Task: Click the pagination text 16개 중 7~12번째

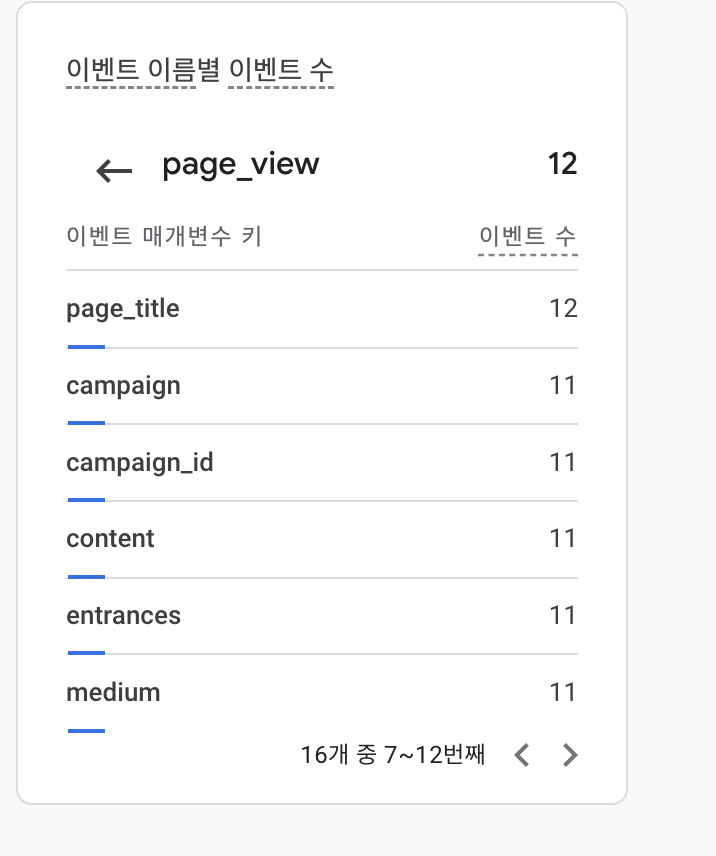Action: [392, 755]
